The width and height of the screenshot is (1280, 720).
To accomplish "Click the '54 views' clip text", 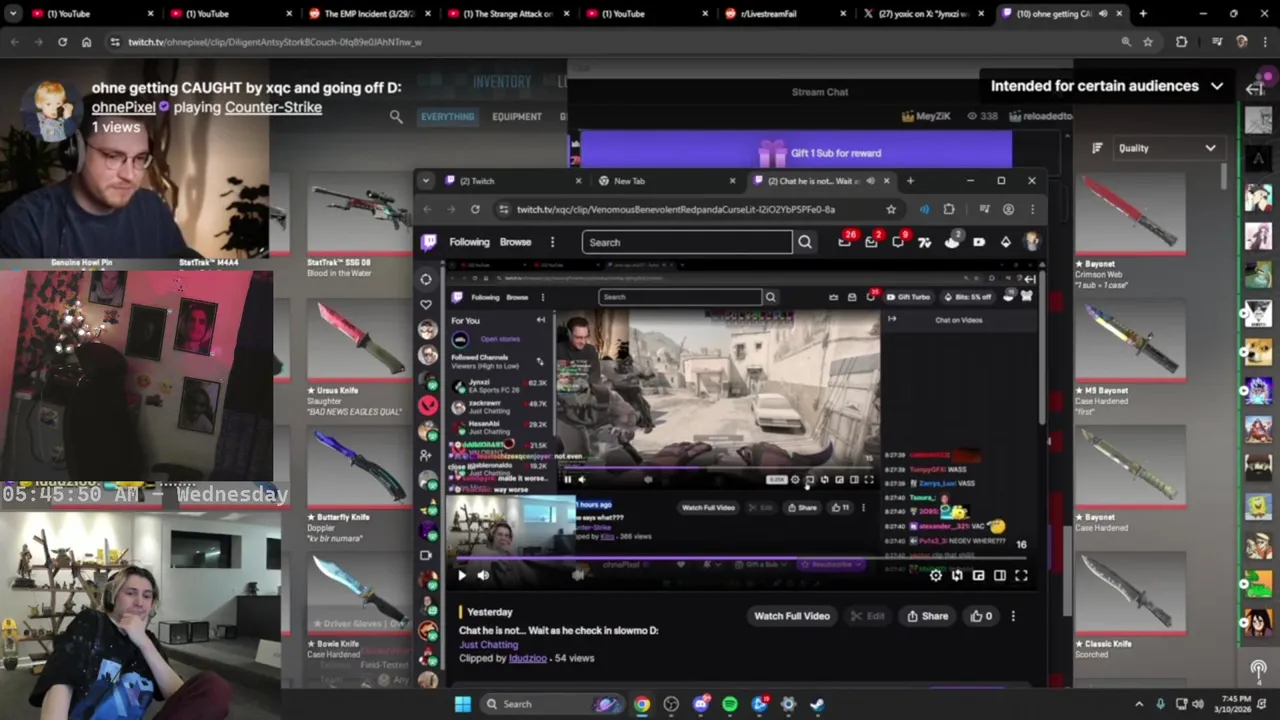I will 574,658.
